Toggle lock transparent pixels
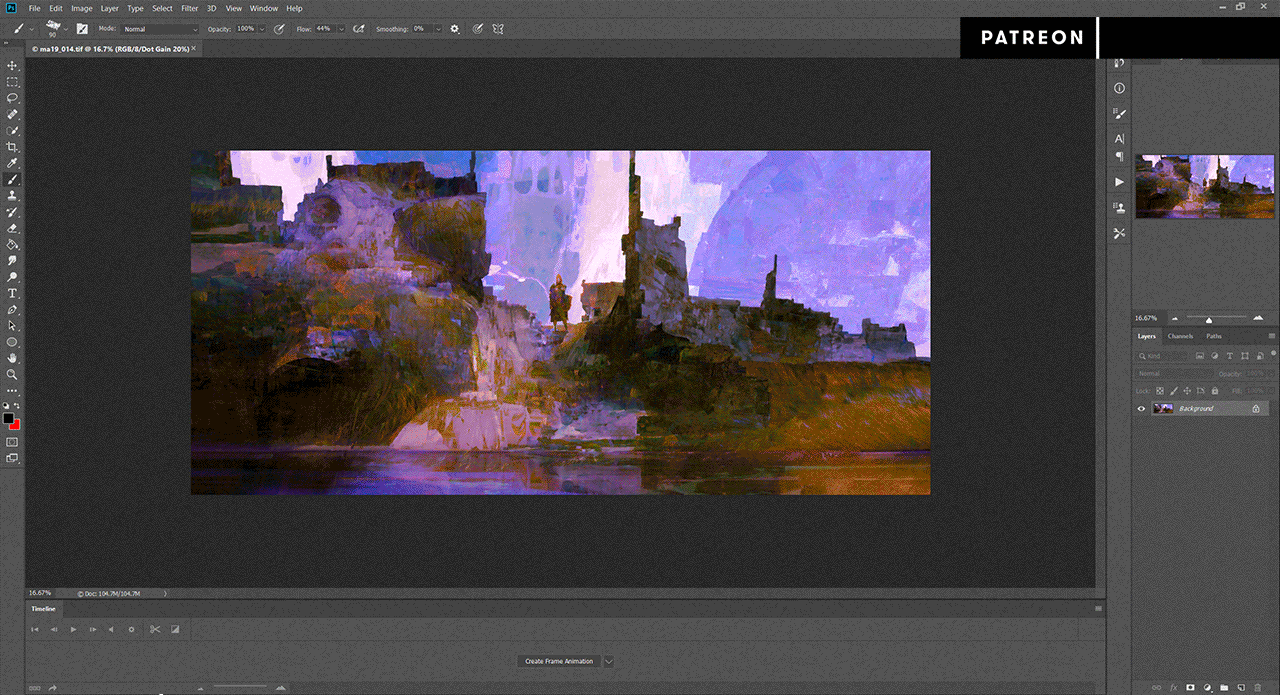The height and width of the screenshot is (695, 1280). (x=1160, y=390)
